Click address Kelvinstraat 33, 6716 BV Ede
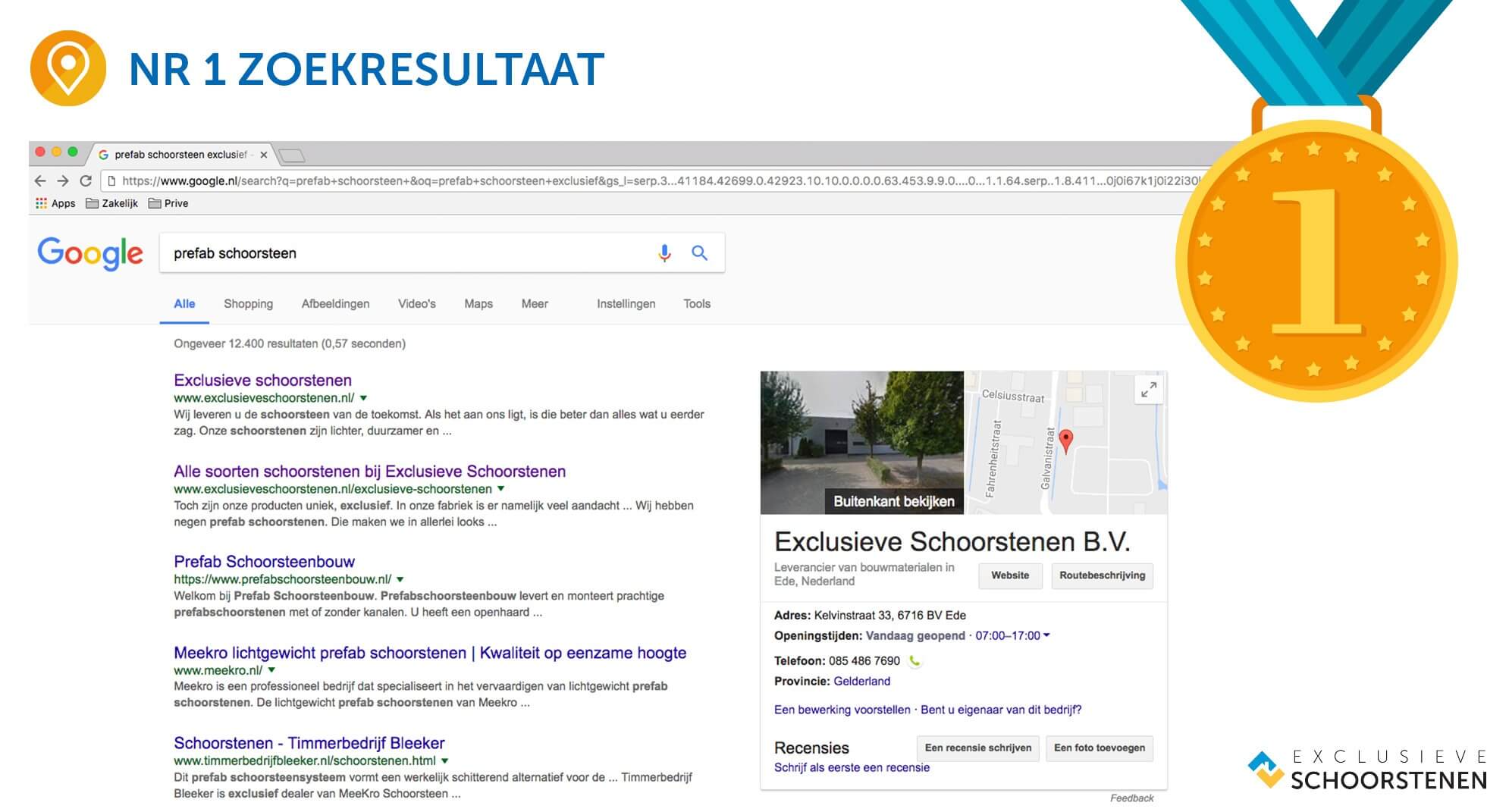Image resolution: width=1509 pixels, height=812 pixels. 889,615
